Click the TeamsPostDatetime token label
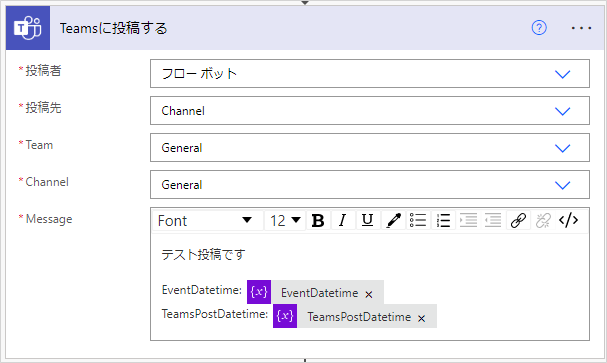Image resolution: width=607 pixels, height=363 pixels. (359, 317)
